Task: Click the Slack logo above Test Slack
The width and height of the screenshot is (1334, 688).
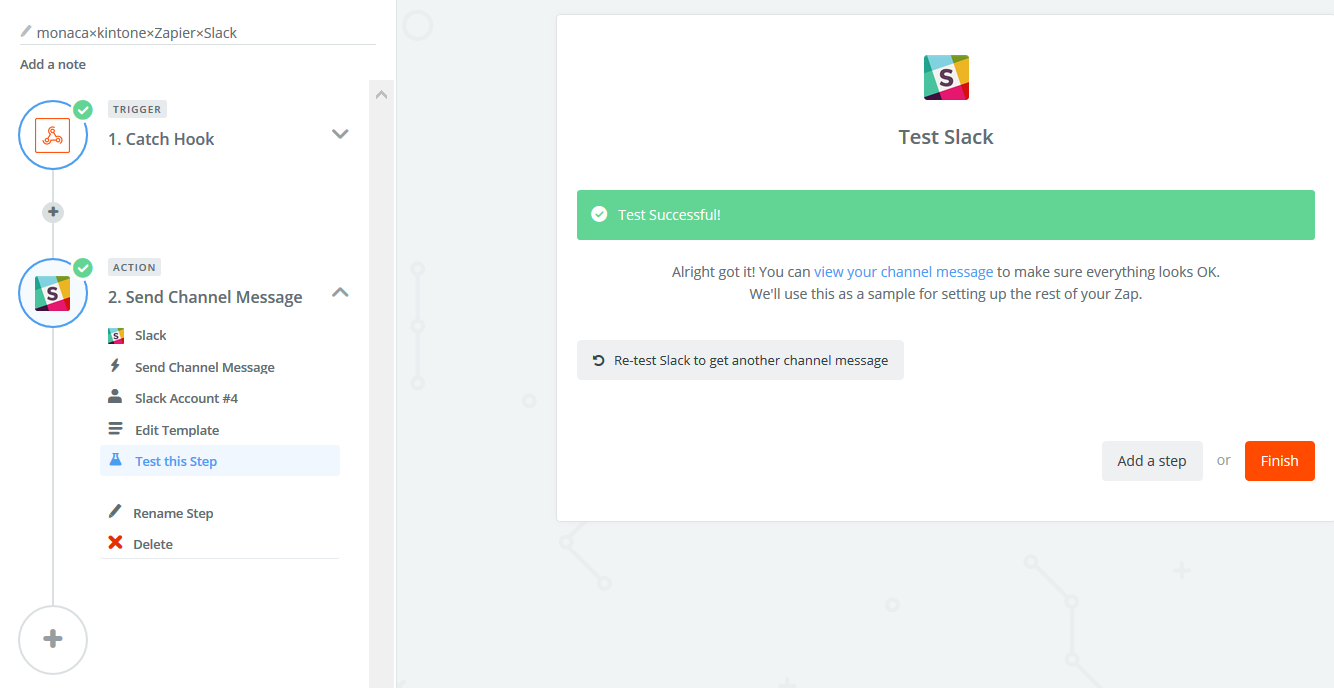Action: [x=945, y=78]
